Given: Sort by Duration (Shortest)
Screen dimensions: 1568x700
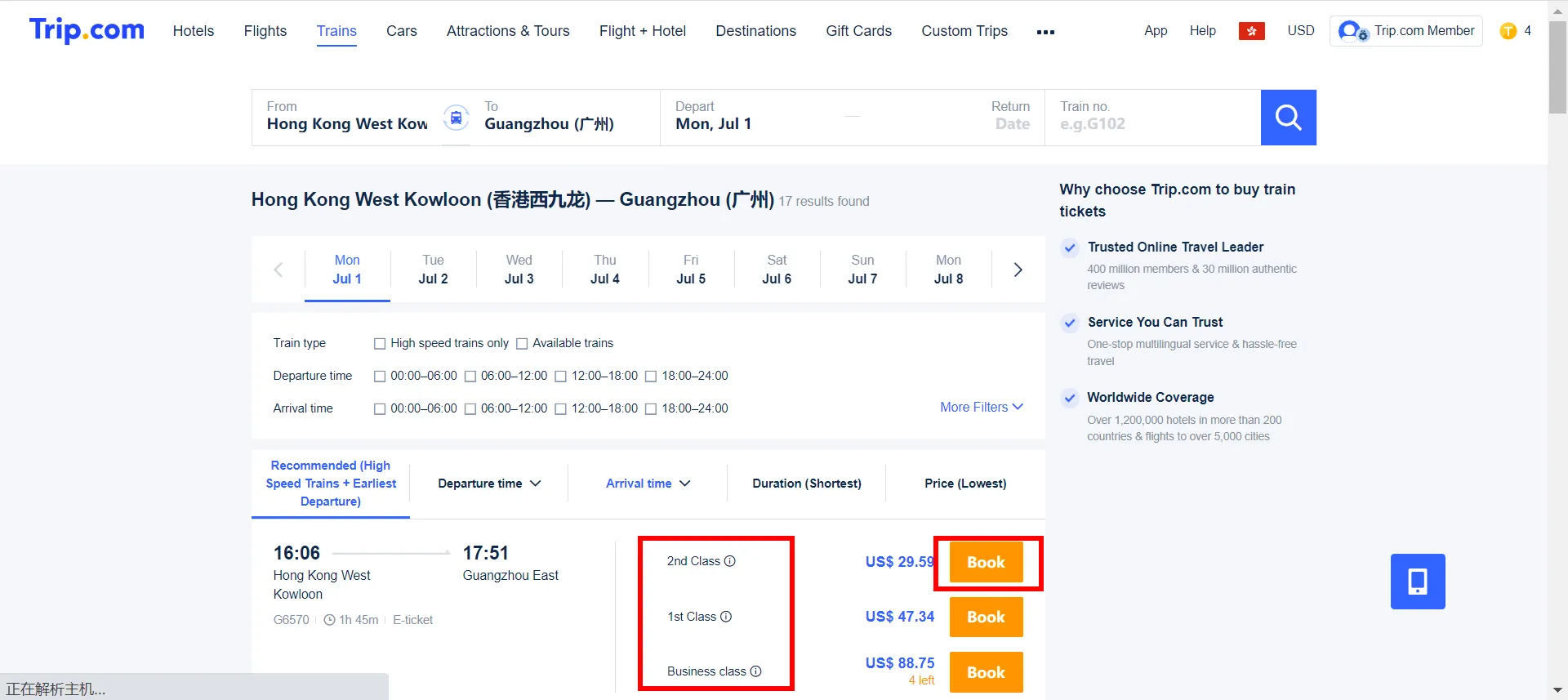Looking at the screenshot, I should 806,484.
